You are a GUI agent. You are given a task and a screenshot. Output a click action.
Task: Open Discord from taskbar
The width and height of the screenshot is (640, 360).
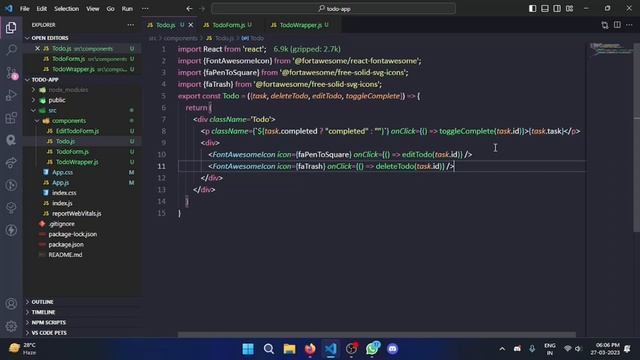pos(393,349)
